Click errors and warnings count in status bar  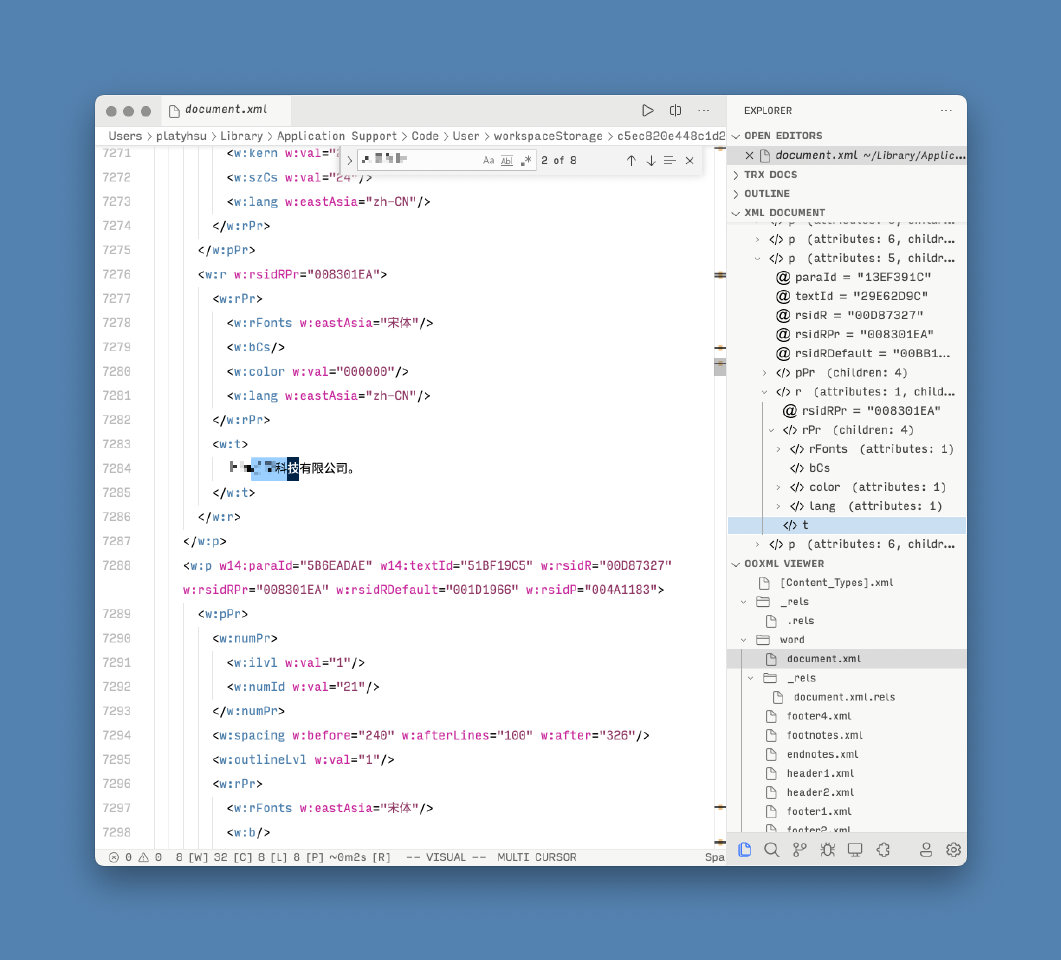[134, 857]
